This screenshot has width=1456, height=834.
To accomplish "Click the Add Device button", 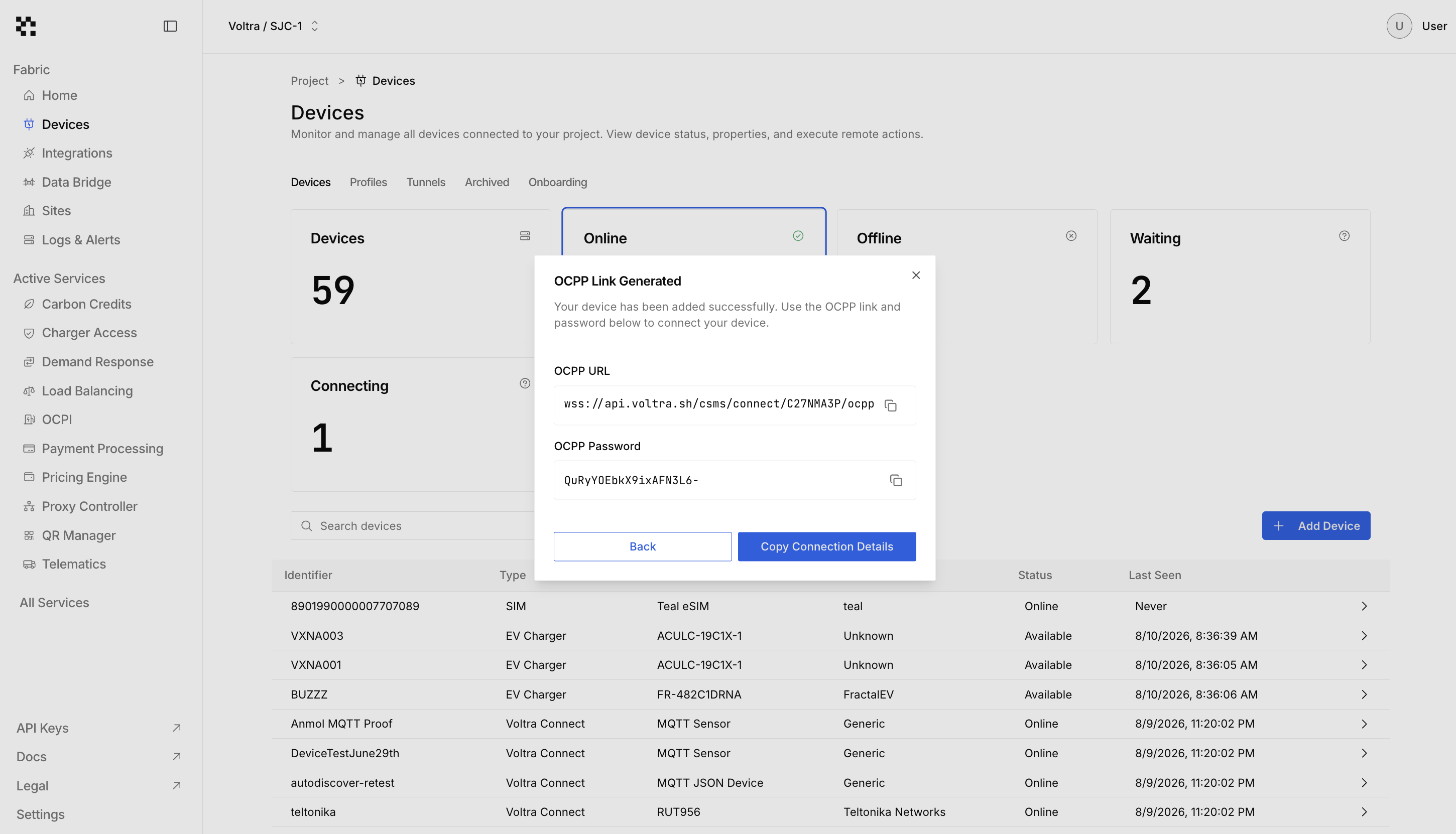I will coord(1315,526).
